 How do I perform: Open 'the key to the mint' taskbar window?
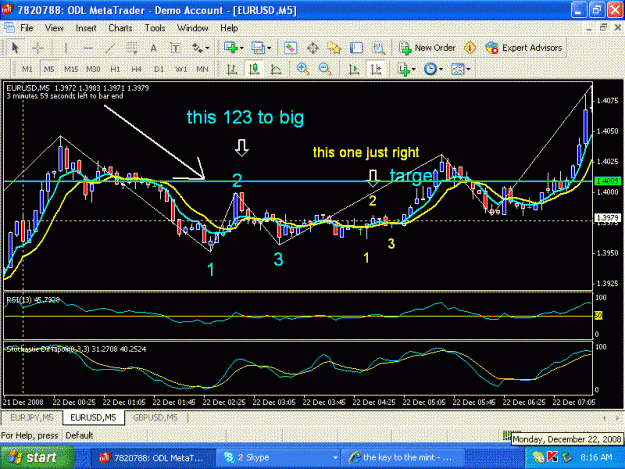point(404,457)
